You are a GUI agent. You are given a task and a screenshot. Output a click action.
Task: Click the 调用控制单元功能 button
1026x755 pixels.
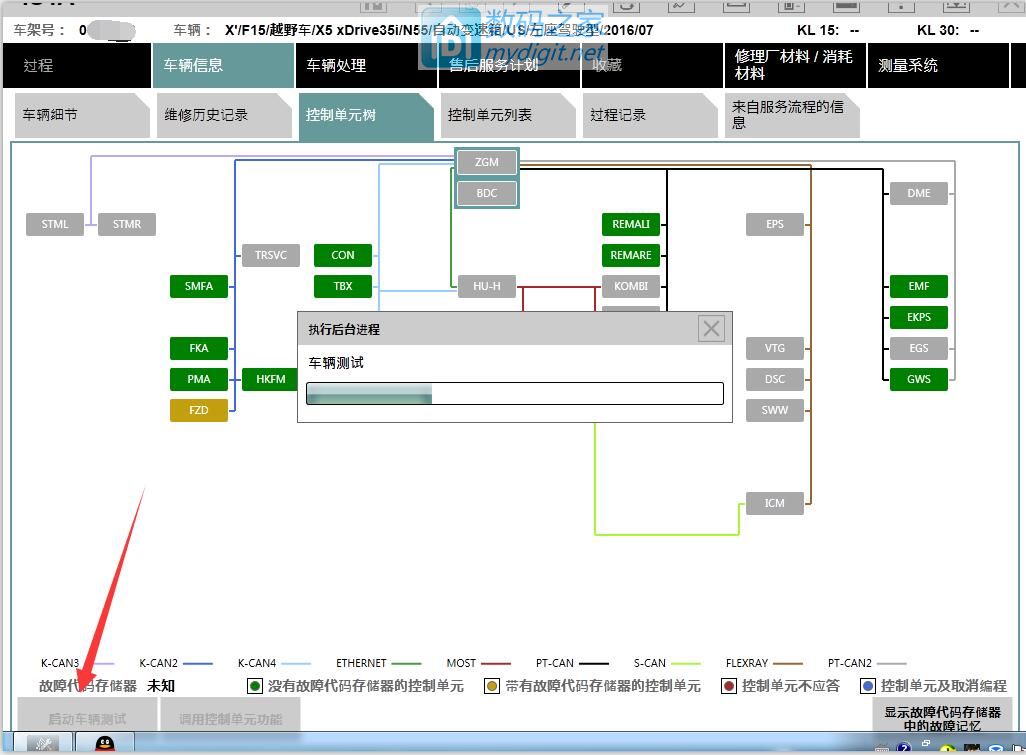pos(230,718)
